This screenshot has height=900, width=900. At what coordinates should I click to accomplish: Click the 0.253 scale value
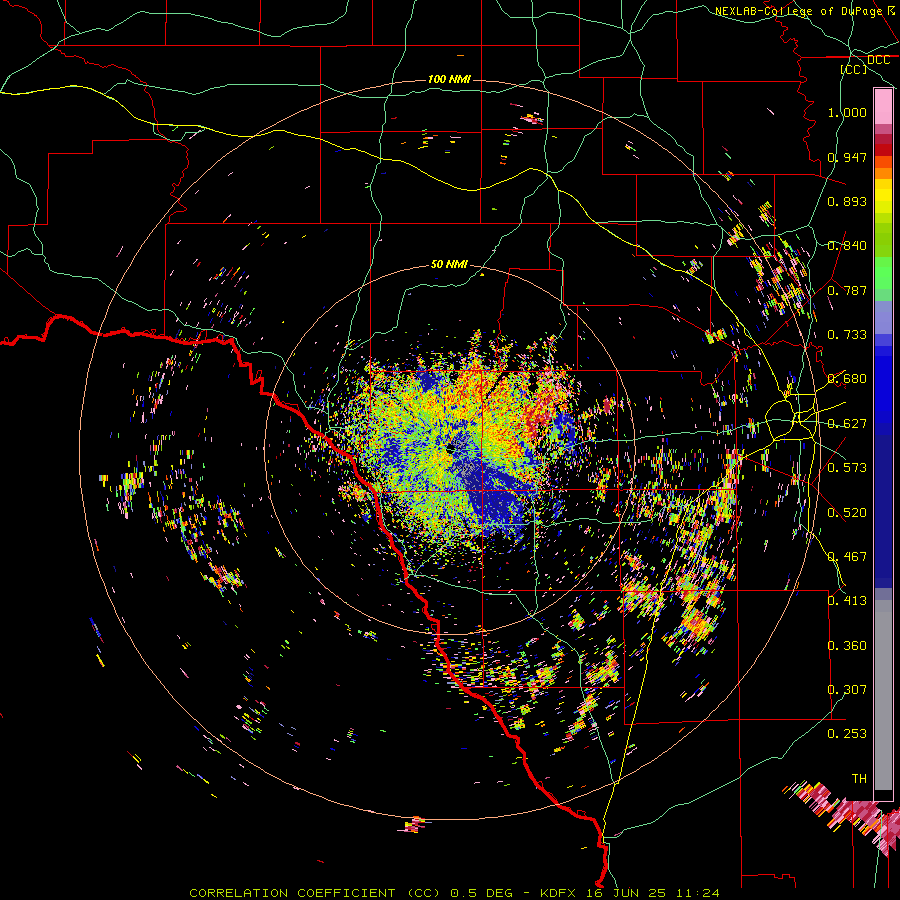tap(847, 734)
